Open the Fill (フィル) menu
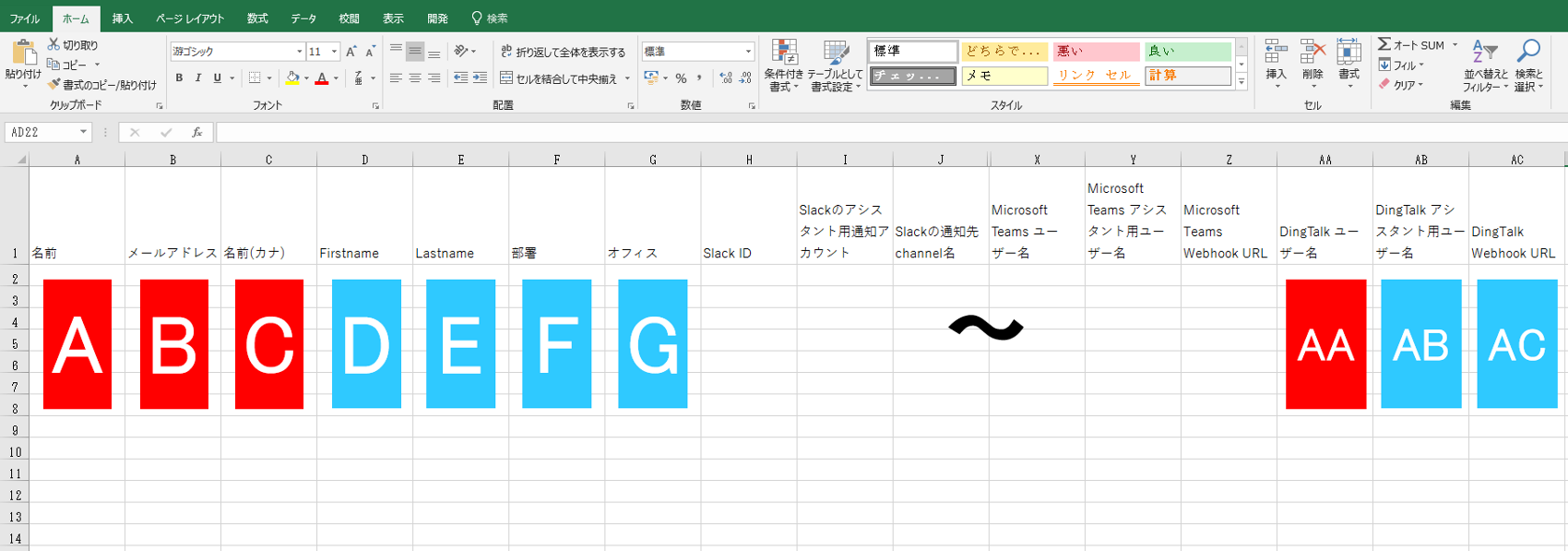This screenshot has width=1568, height=551. point(1401,65)
